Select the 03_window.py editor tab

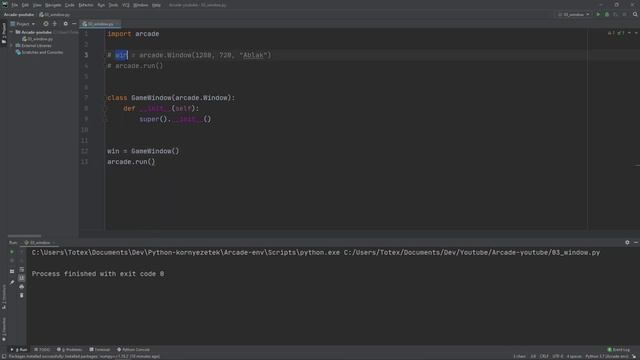coord(100,24)
